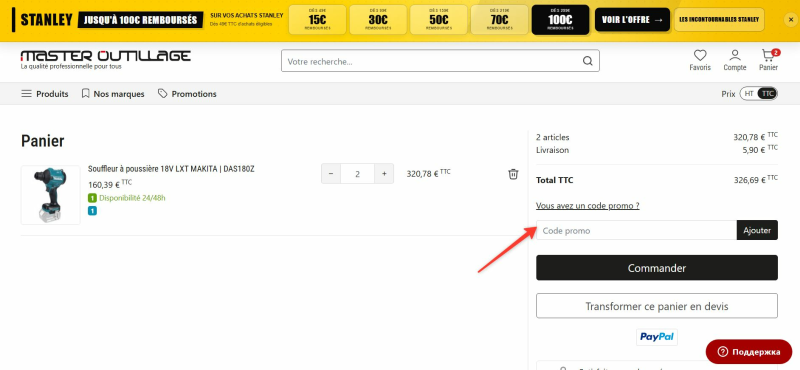Click the Ajouter promo code button
The image size is (800, 370).
point(757,230)
